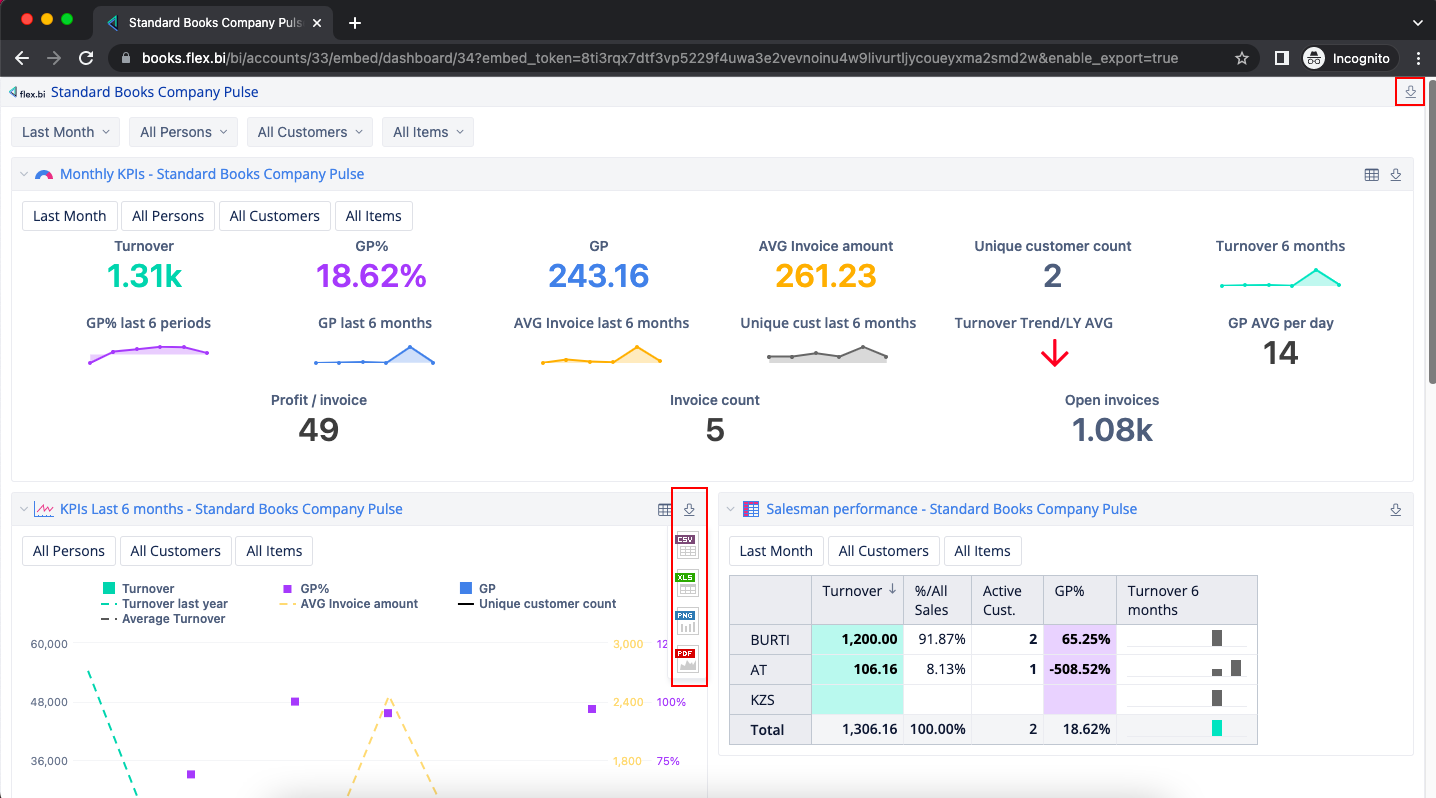Open a new browser tab
Viewport: 1436px width, 798px height.
[x=355, y=22]
